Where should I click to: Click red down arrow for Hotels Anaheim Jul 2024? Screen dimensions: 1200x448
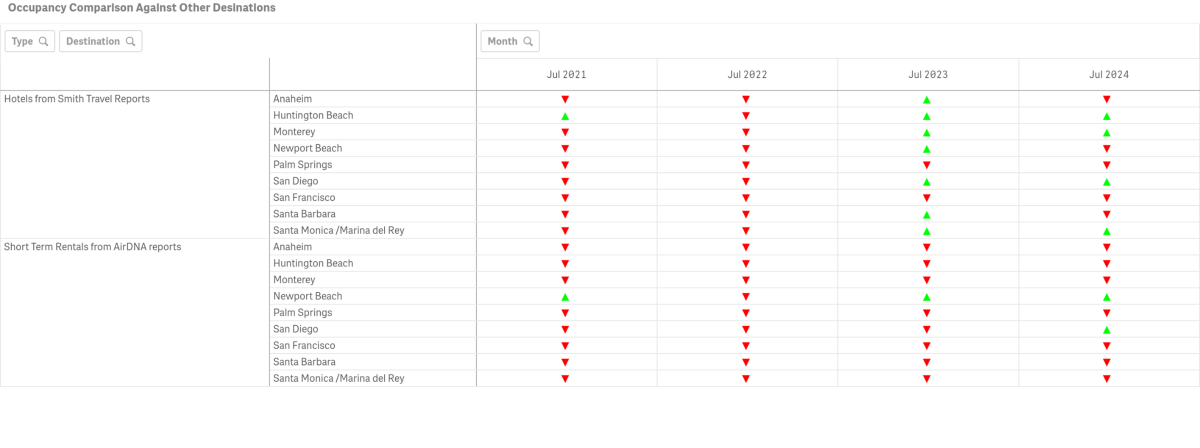pos(1107,100)
